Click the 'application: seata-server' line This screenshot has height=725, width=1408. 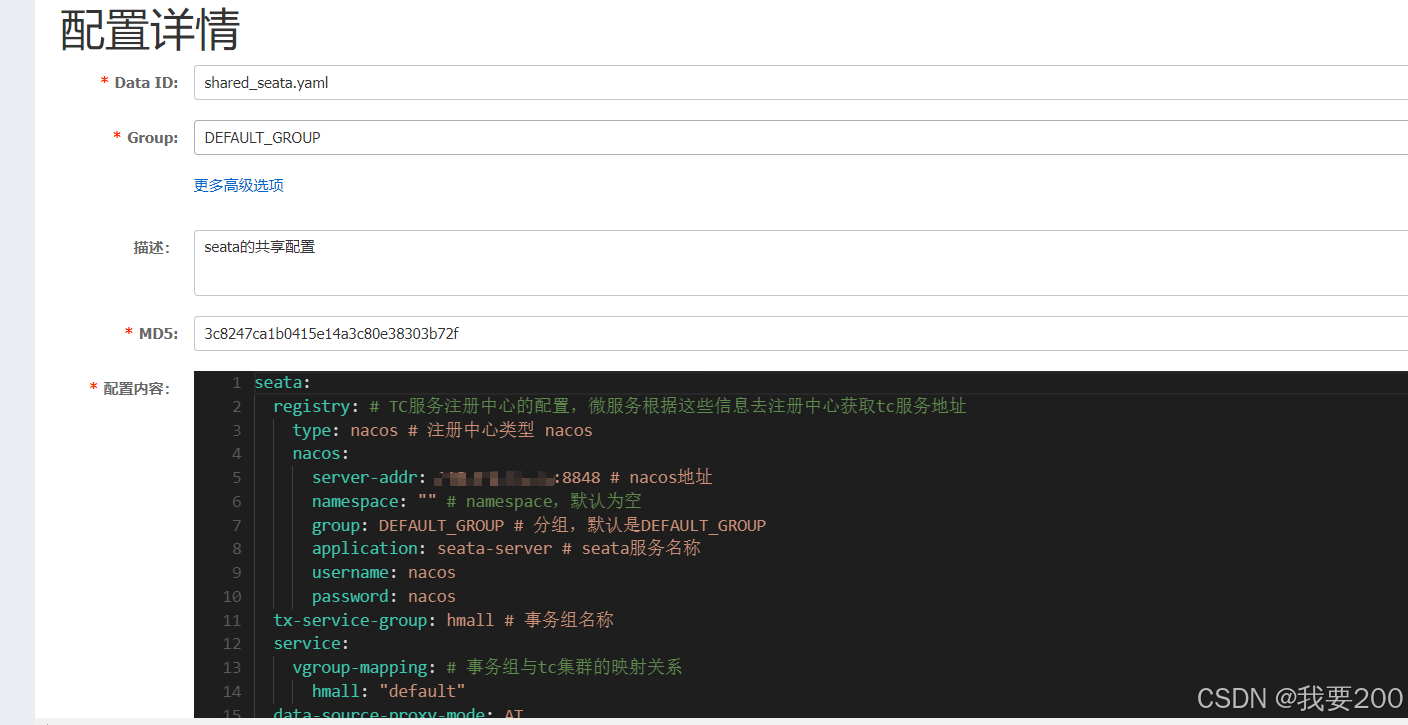[x=506, y=548]
